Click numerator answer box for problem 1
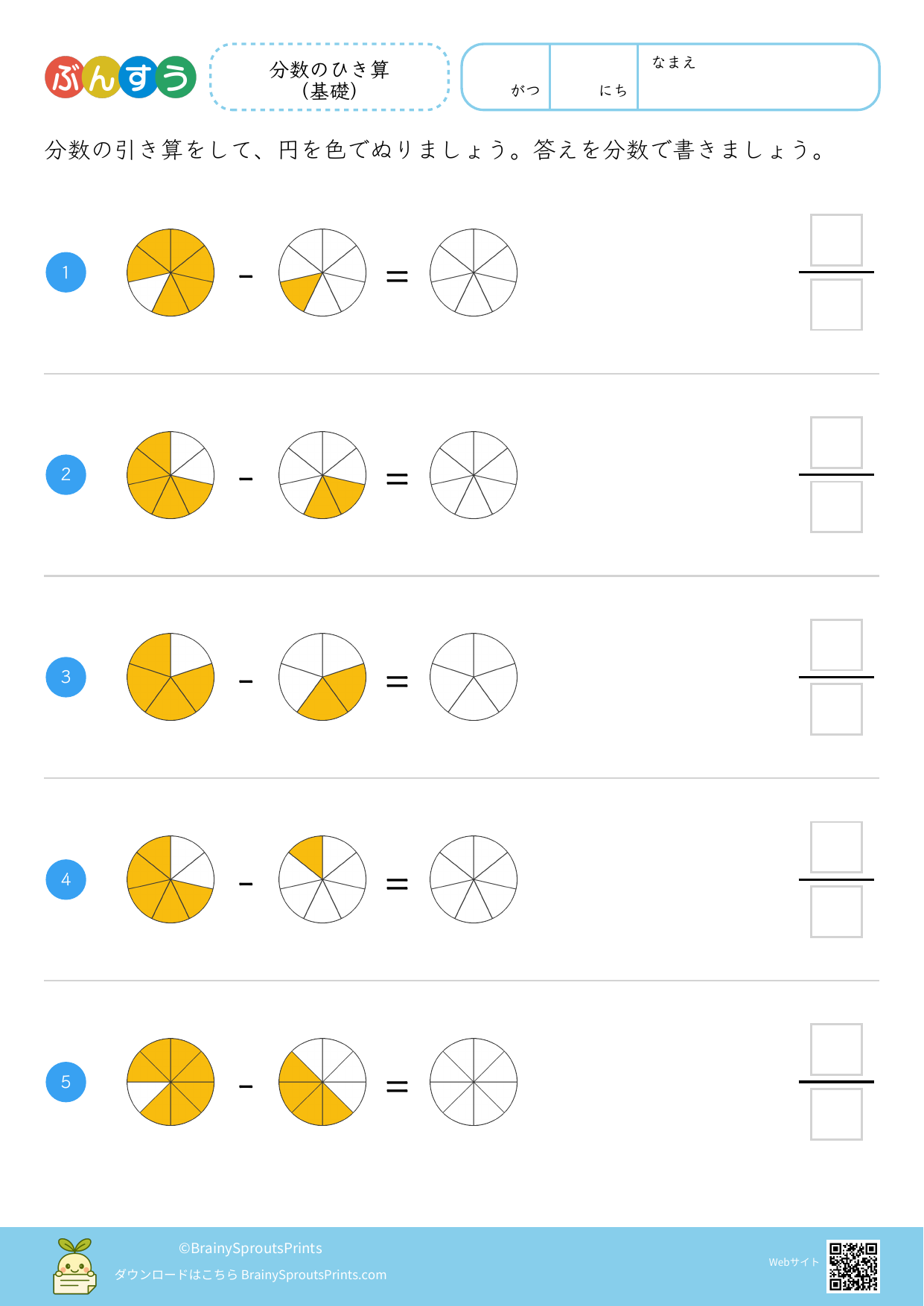The width and height of the screenshot is (924, 1306). click(836, 241)
